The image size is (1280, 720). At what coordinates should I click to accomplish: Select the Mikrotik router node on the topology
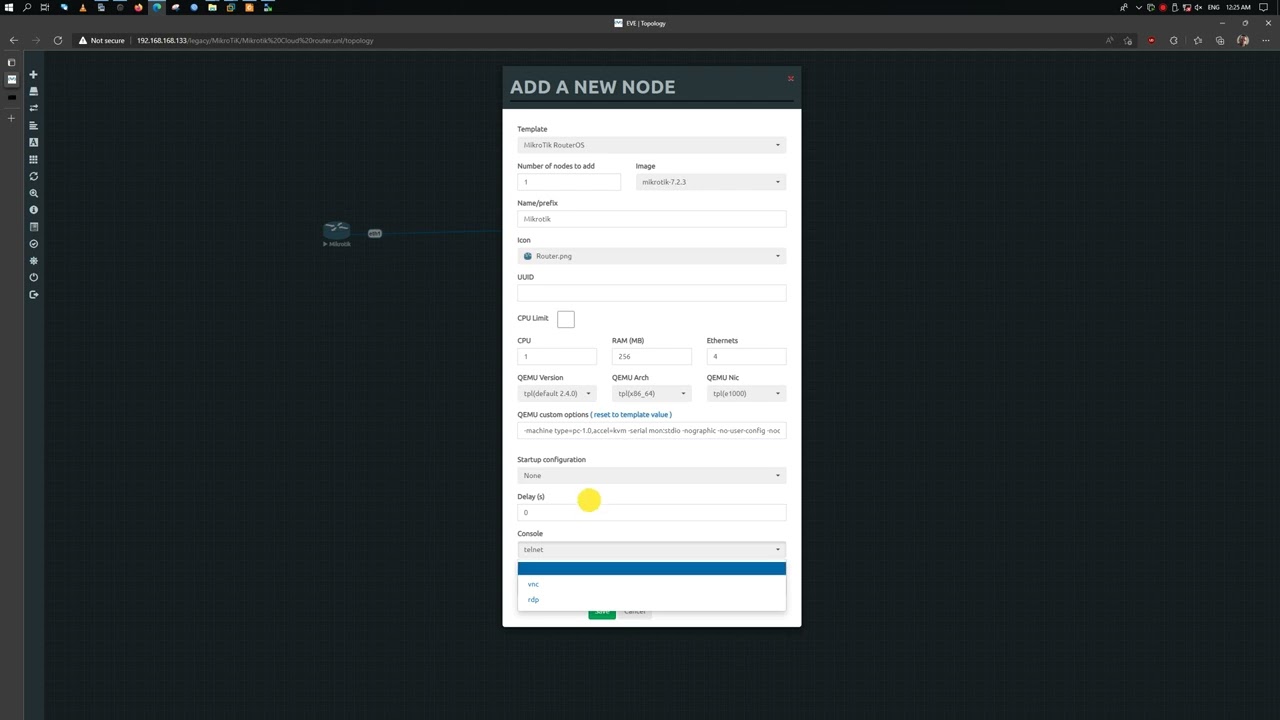tap(337, 231)
